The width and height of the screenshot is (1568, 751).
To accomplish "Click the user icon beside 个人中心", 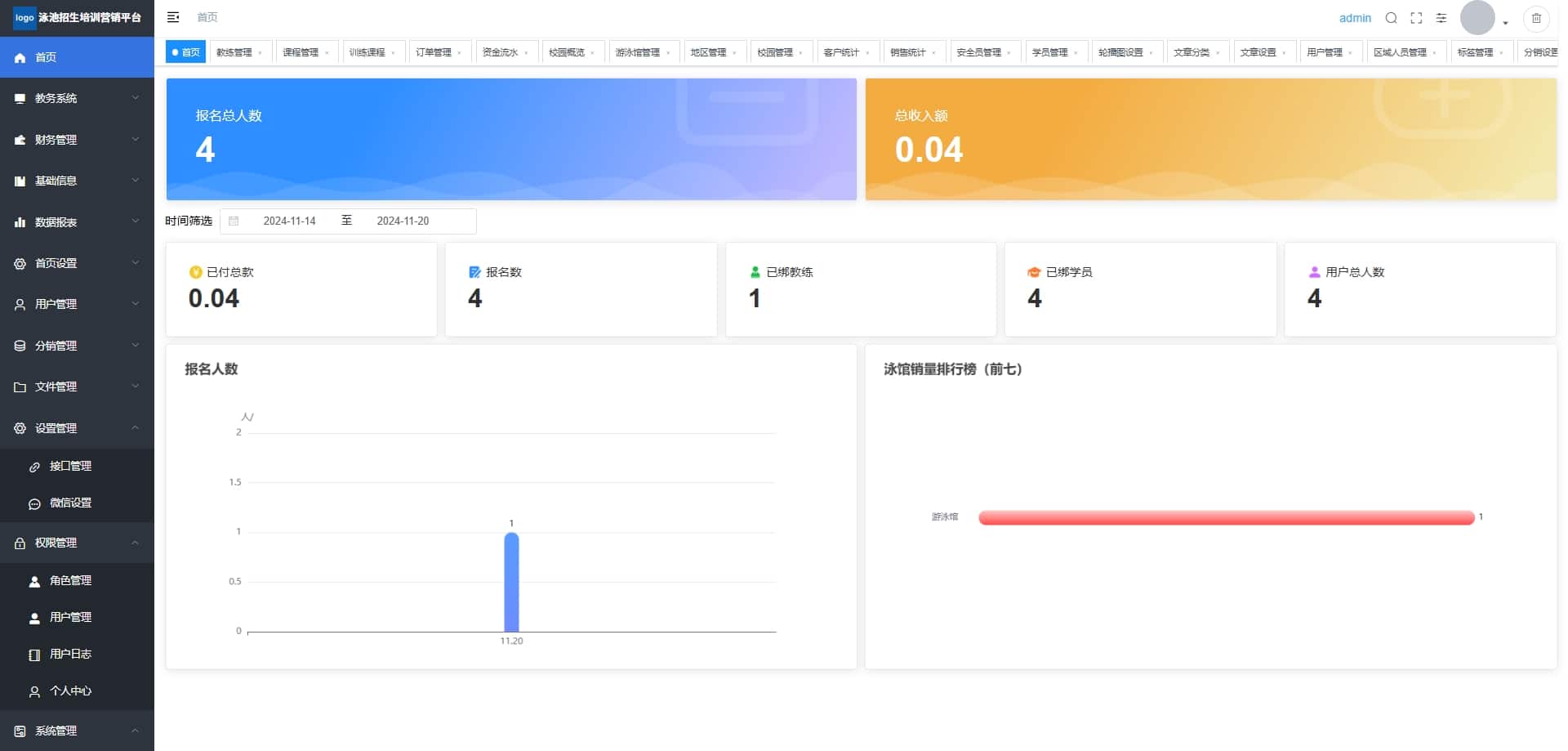I will click(x=34, y=691).
